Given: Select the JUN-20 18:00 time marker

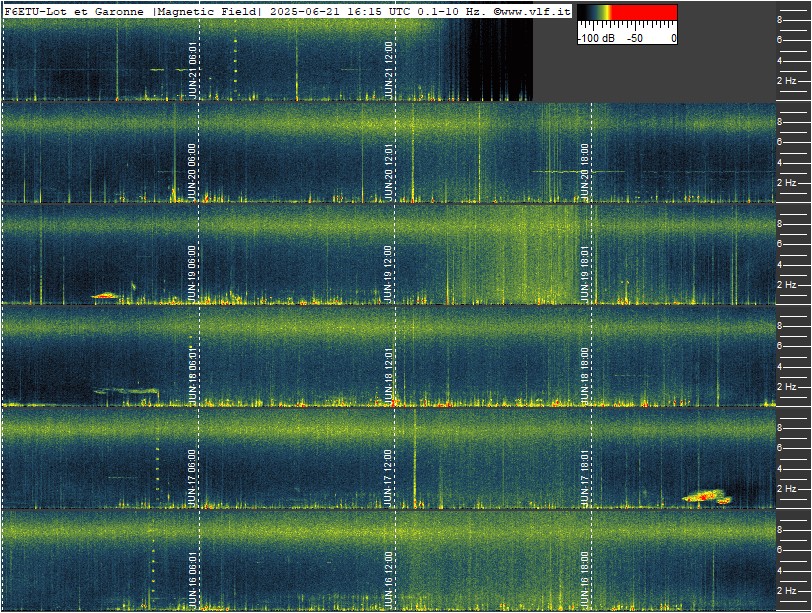Looking at the screenshot, I should (x=585, y=172).
